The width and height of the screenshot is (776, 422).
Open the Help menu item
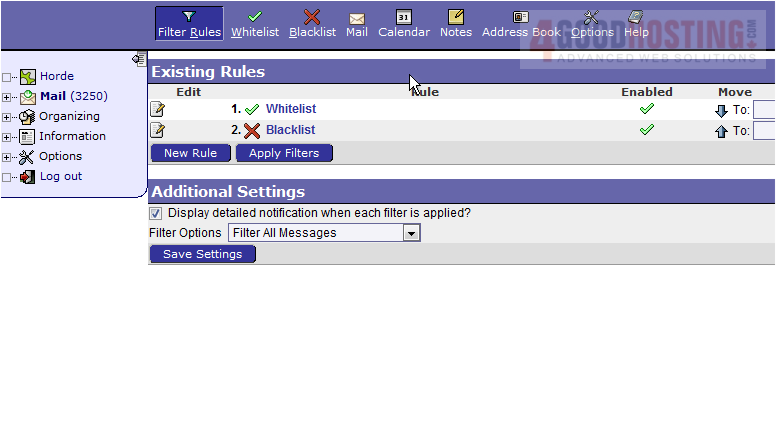tap(636, 18)
